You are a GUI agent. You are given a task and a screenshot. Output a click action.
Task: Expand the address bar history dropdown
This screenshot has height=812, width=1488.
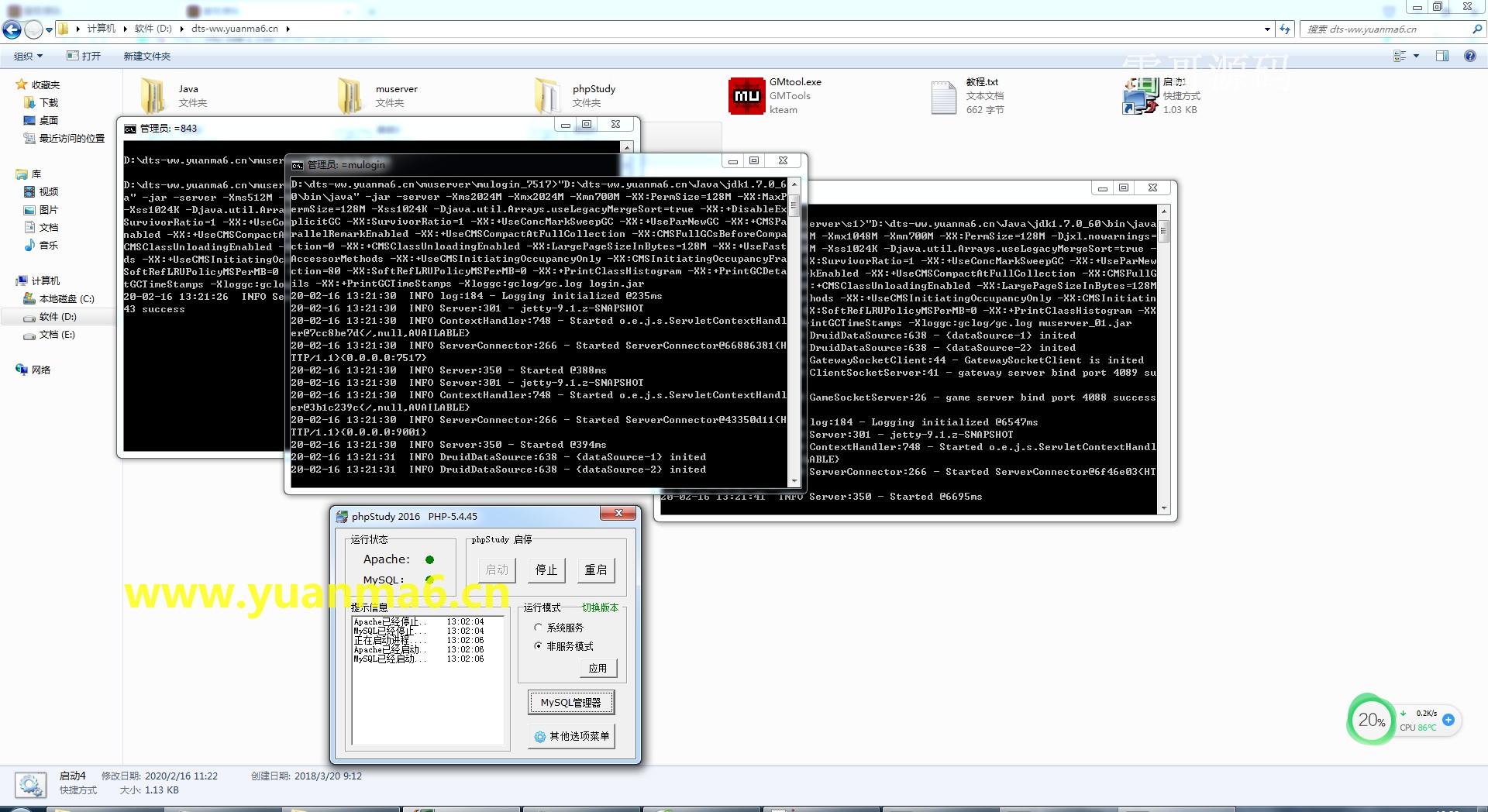pos(1267,29)
